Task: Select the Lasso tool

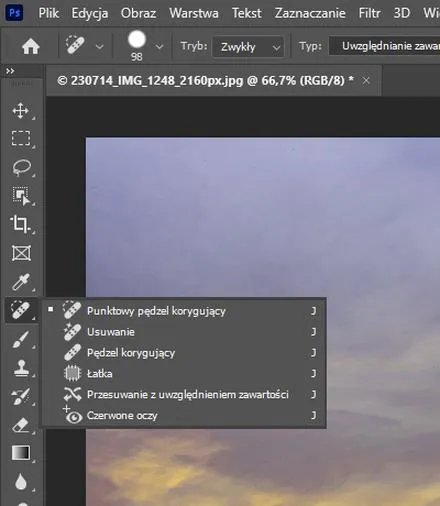Action: click(x=21, y=167)
